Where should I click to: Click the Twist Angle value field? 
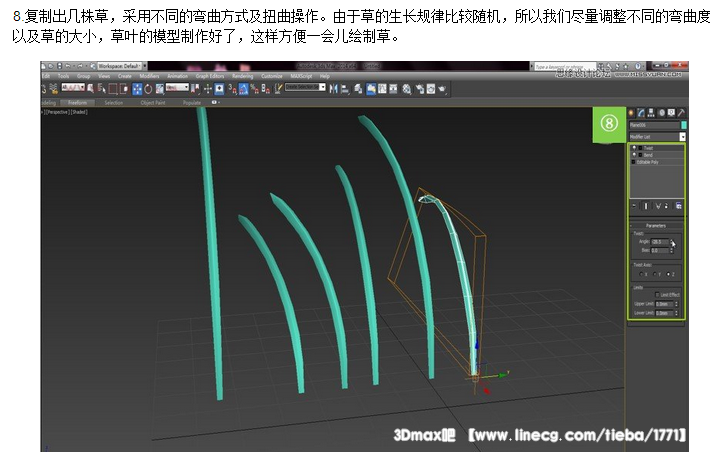tap(660, 242)
